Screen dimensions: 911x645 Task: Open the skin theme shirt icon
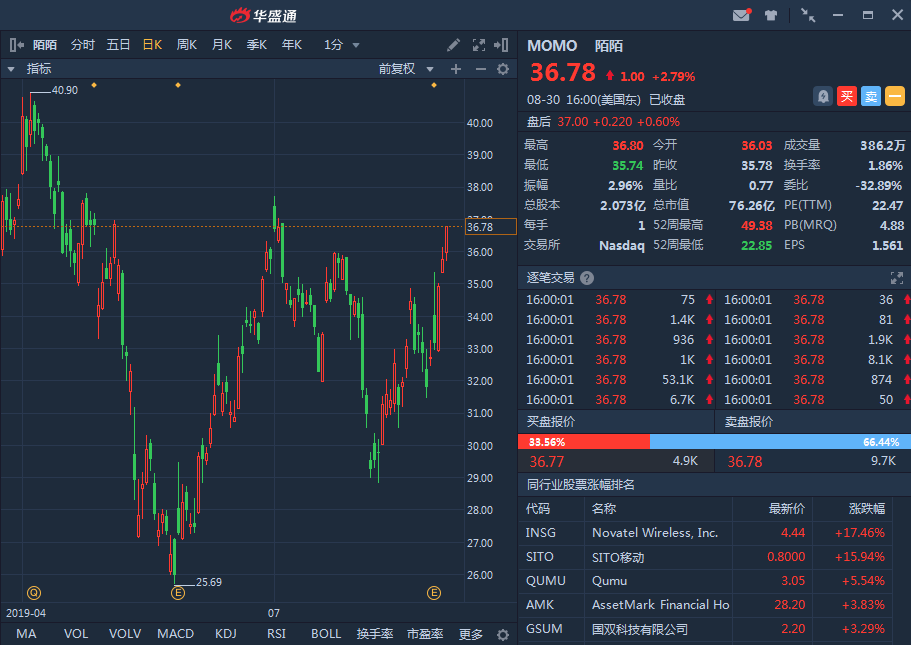coord(771,16)
